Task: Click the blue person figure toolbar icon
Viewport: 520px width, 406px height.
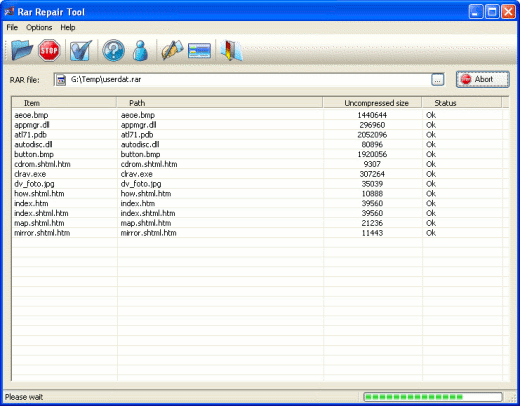Action: pyautogui.click(x=140, y=50)
